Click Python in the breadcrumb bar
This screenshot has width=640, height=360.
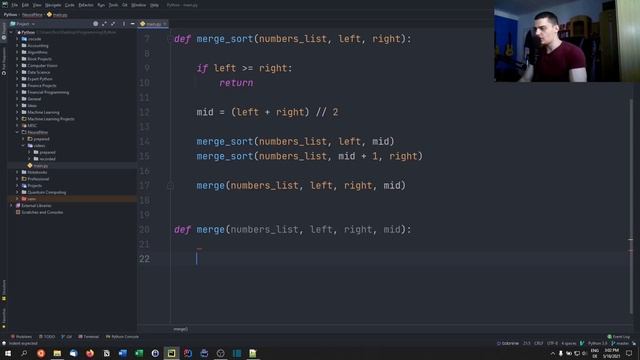click(10, 15)
